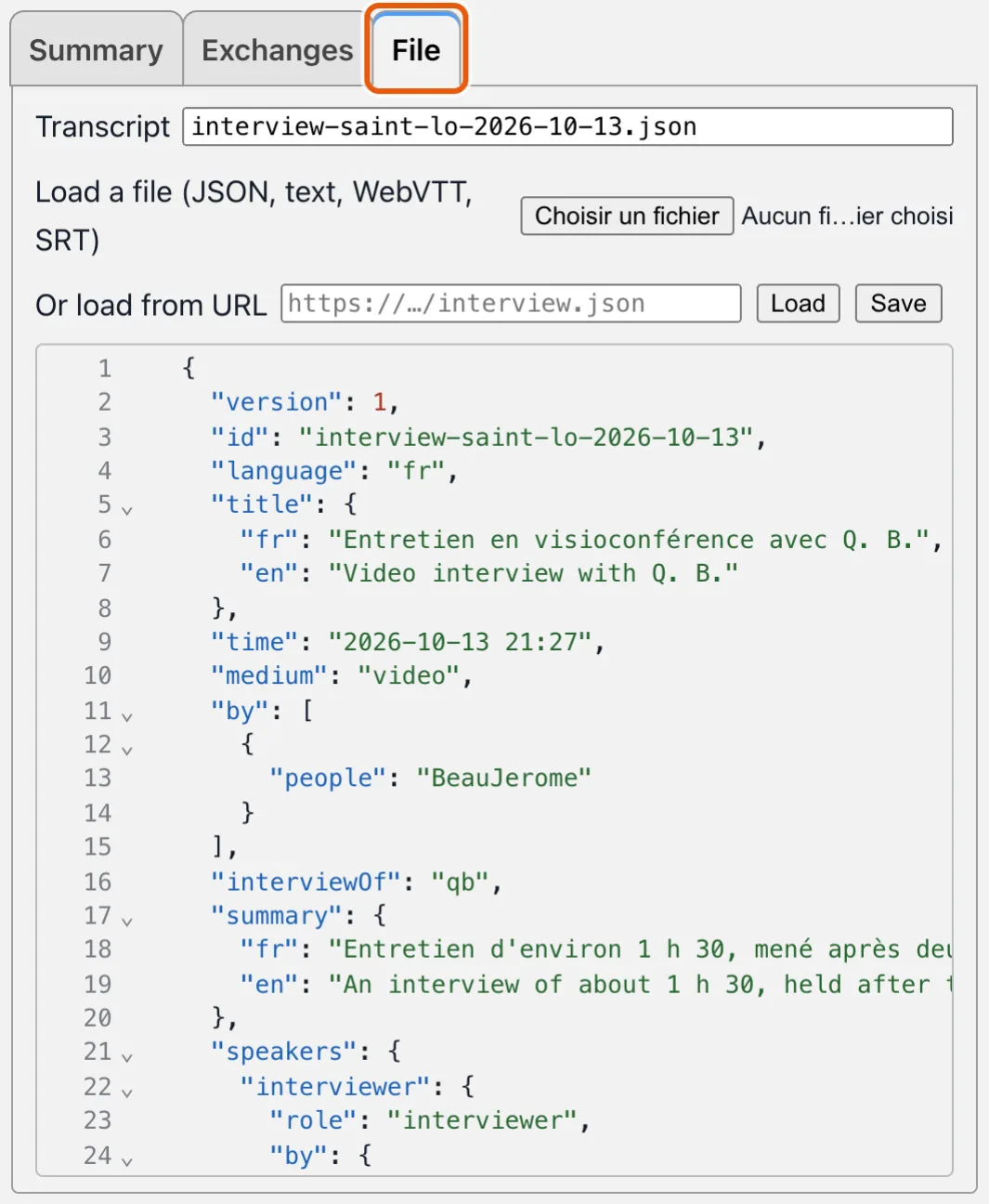The width and height of the screenshot is (989, 1204).
Task: Collapse the "interviewer" block on line 22
Action: [x=127, y=1091]
